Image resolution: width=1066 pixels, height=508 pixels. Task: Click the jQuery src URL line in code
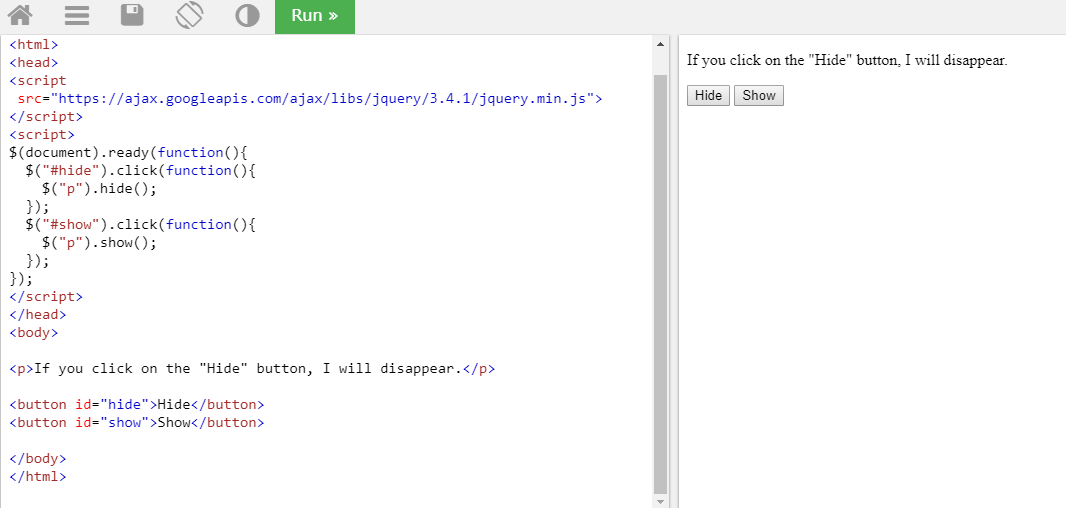(x=310, y=99)
